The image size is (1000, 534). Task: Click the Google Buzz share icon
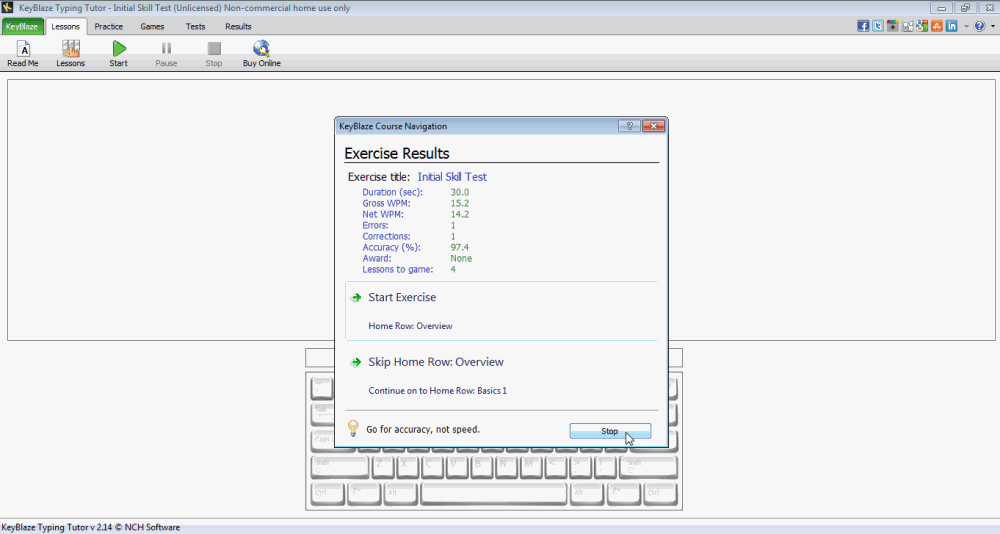[x=922, y=26]
